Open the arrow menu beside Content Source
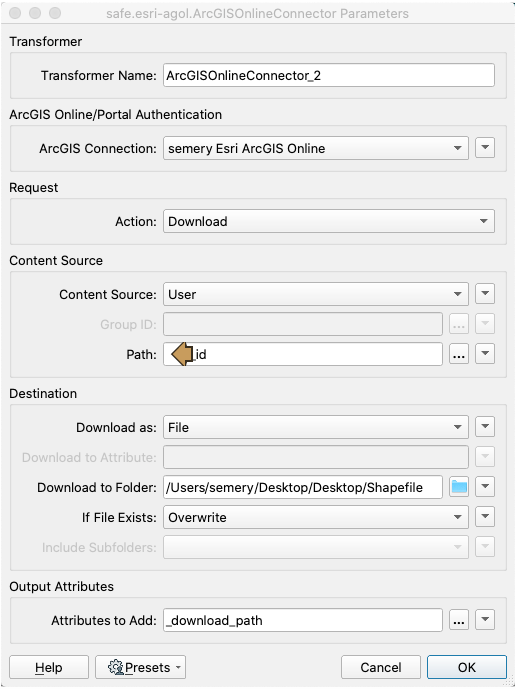 (485, 294)
